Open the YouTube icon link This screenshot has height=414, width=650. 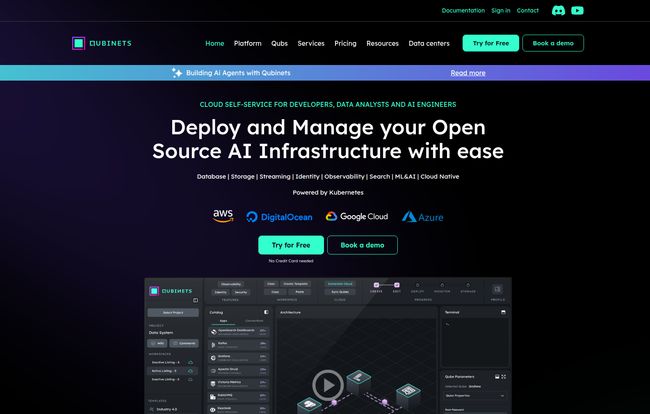[577, 10]
